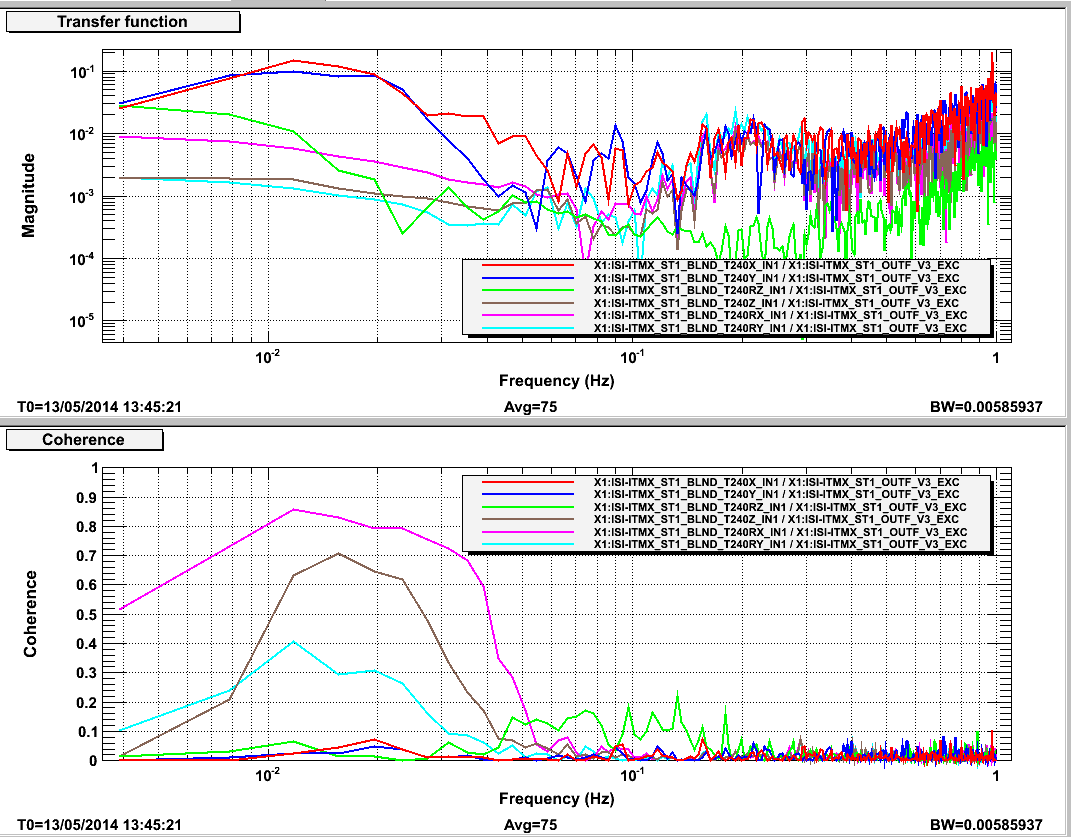Select T240RY_IN1 cyan legend entry in Transfer function plot
1071x837 pixels.
point(725,328)
